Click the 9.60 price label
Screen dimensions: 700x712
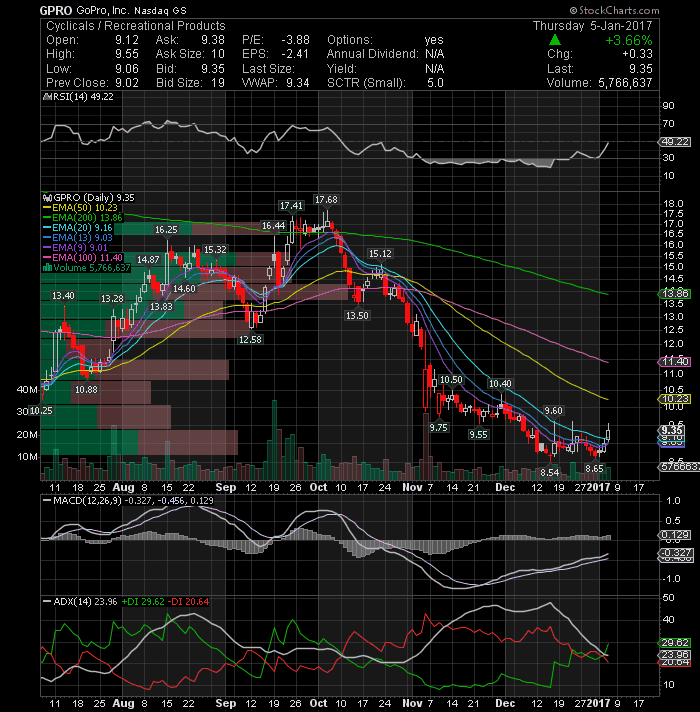click(x=553, y=410)
